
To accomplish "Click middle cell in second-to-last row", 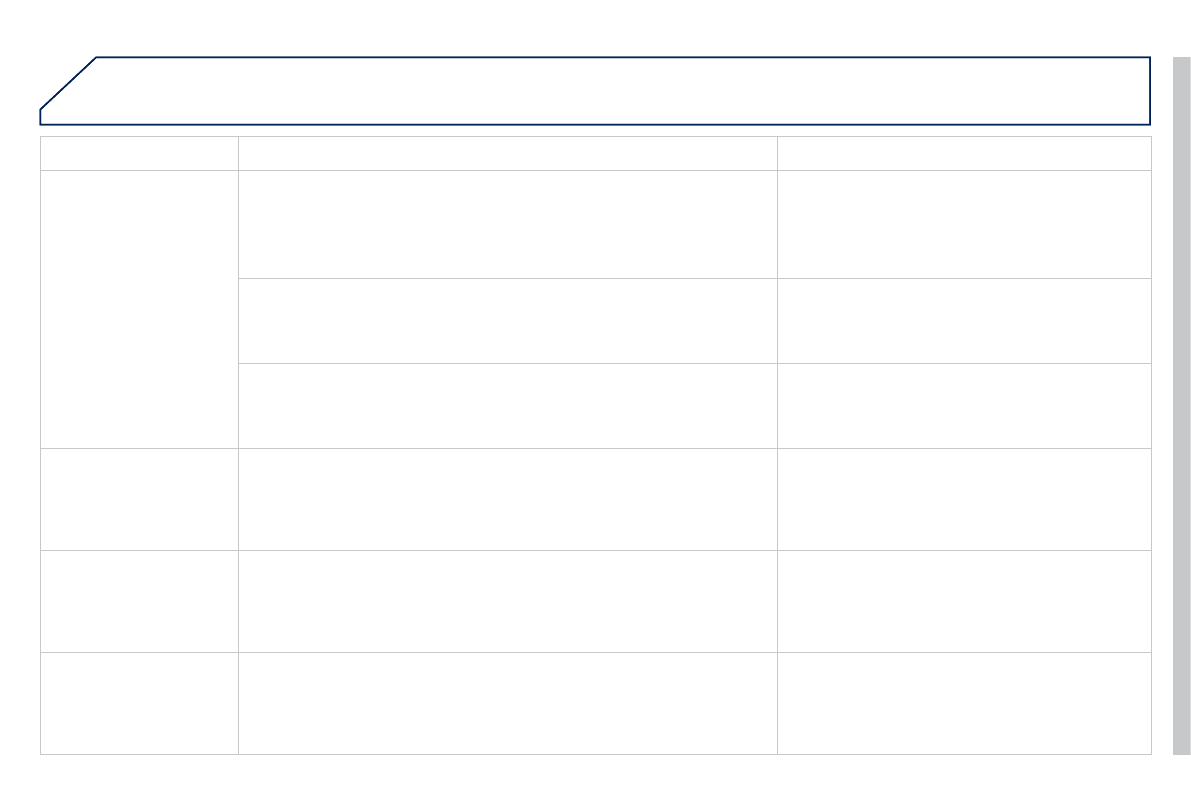I will tap(507, 601).
